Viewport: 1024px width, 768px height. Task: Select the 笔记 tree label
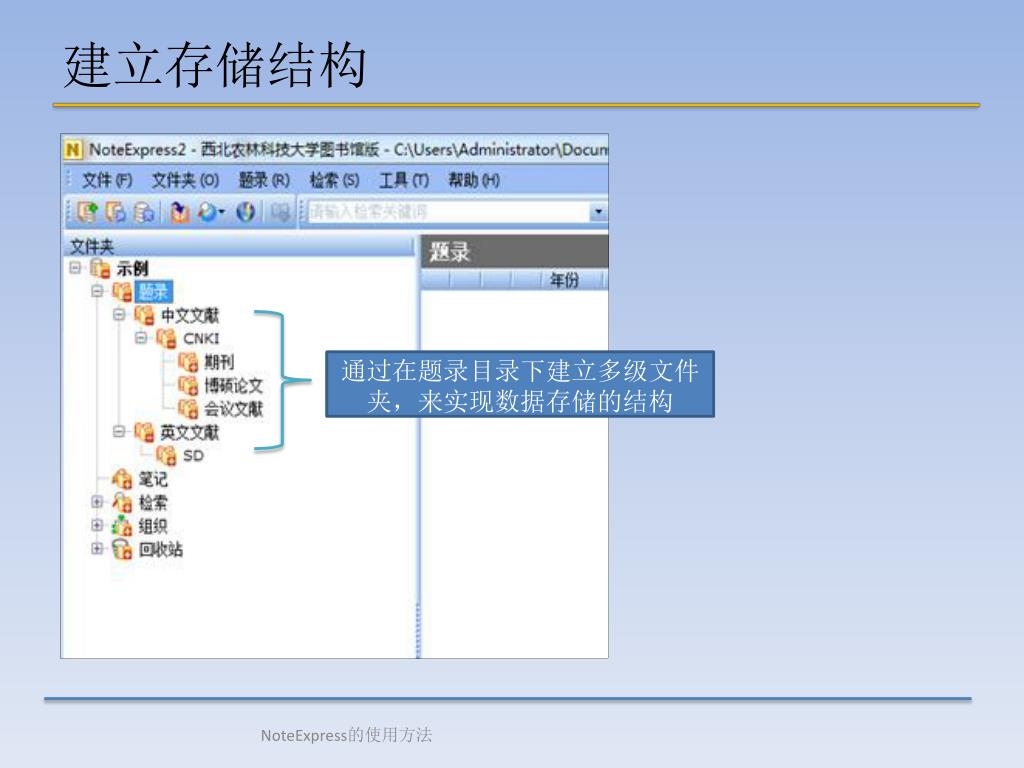click(153, 479)
